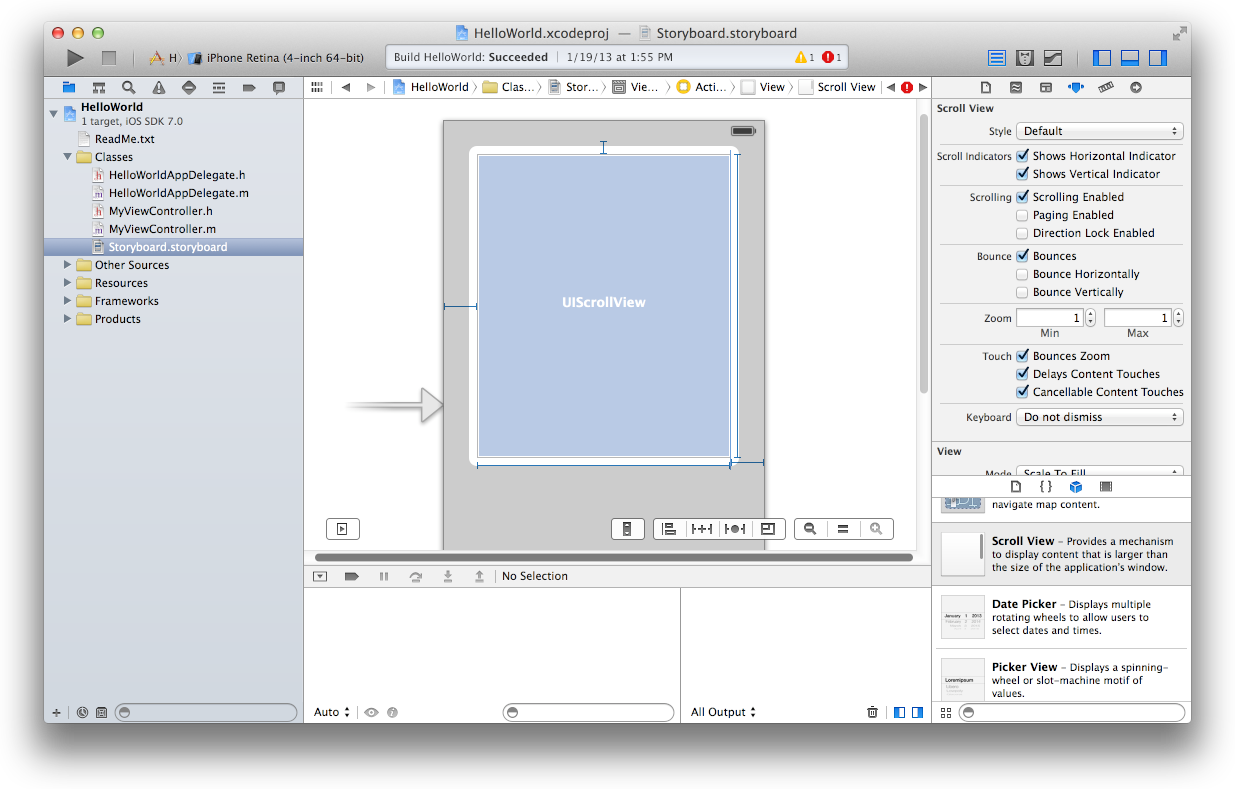
Task: Reset canvas zoom to actual size
Action: point(843,529)
